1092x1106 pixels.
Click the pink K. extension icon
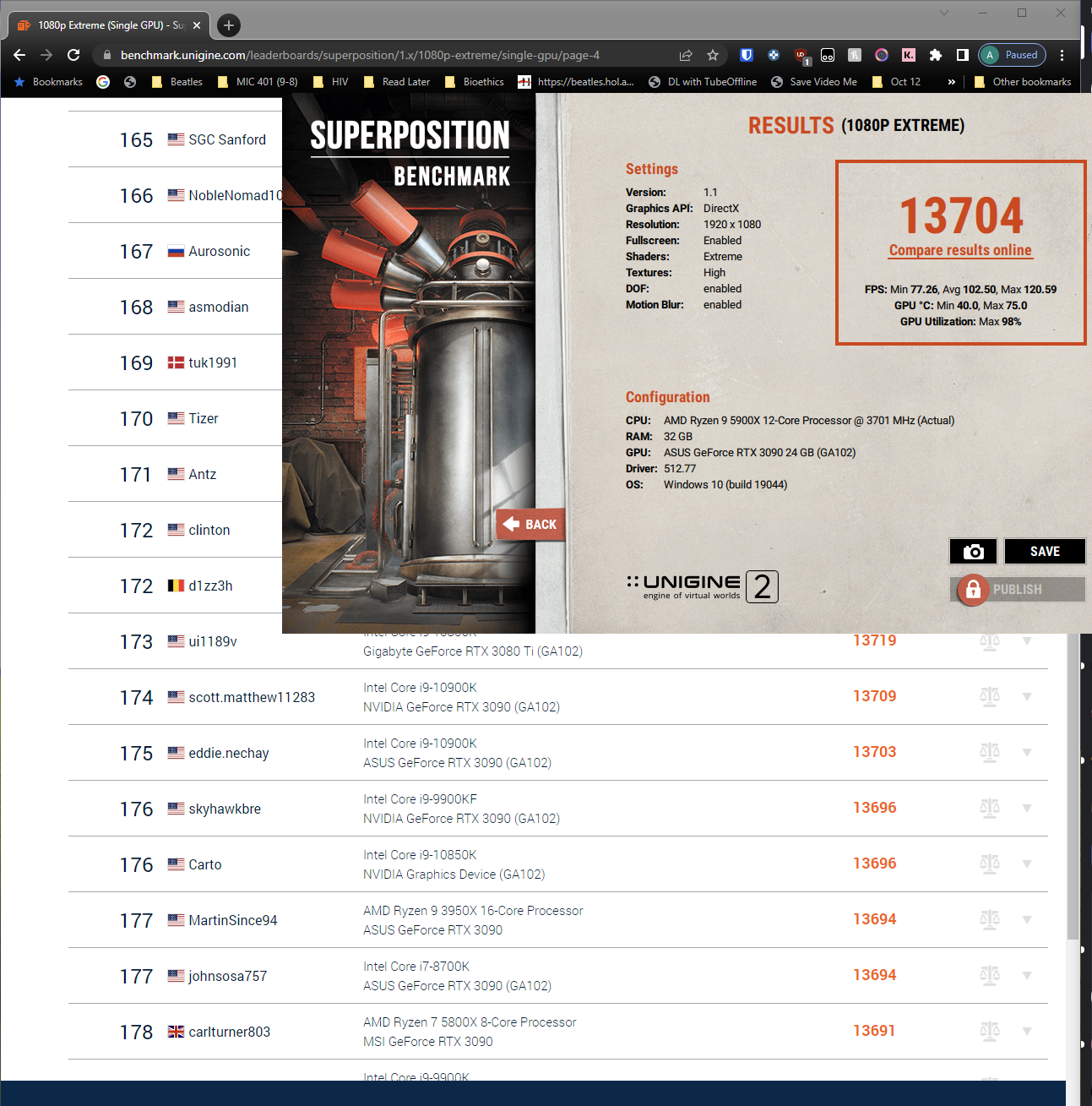[x=908, y=55]
